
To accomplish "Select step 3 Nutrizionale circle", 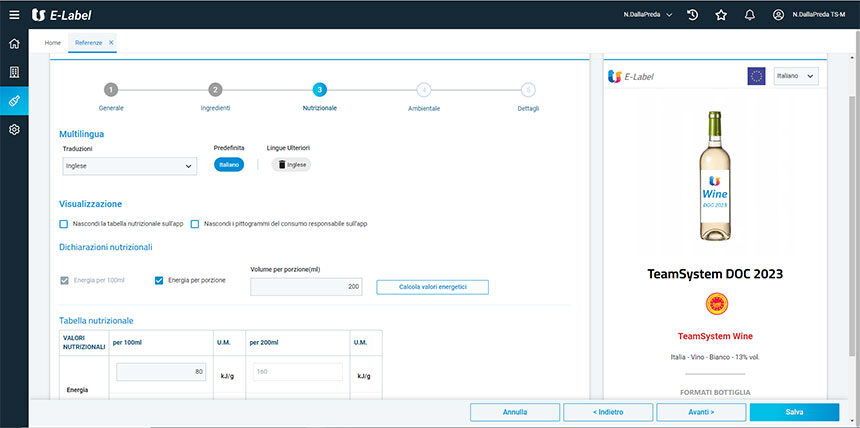I will click(320, 90).
